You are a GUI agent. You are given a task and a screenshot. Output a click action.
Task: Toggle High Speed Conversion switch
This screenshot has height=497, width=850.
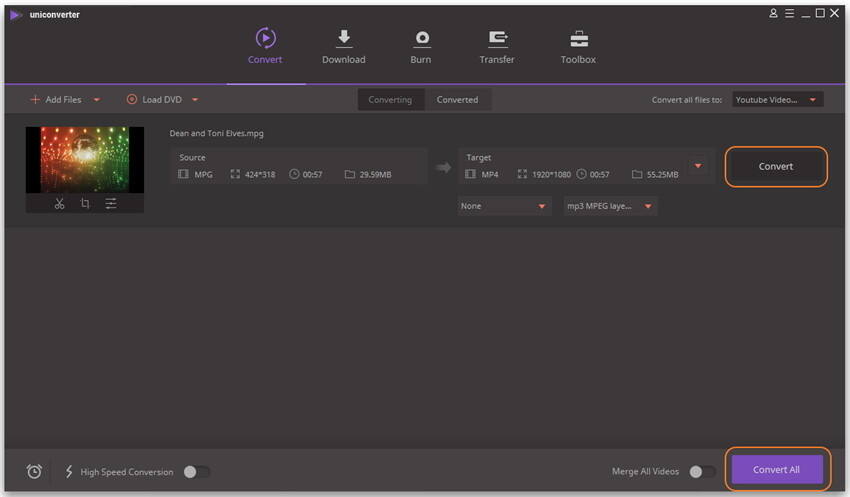pyautogui.click(x=196, y=472)
